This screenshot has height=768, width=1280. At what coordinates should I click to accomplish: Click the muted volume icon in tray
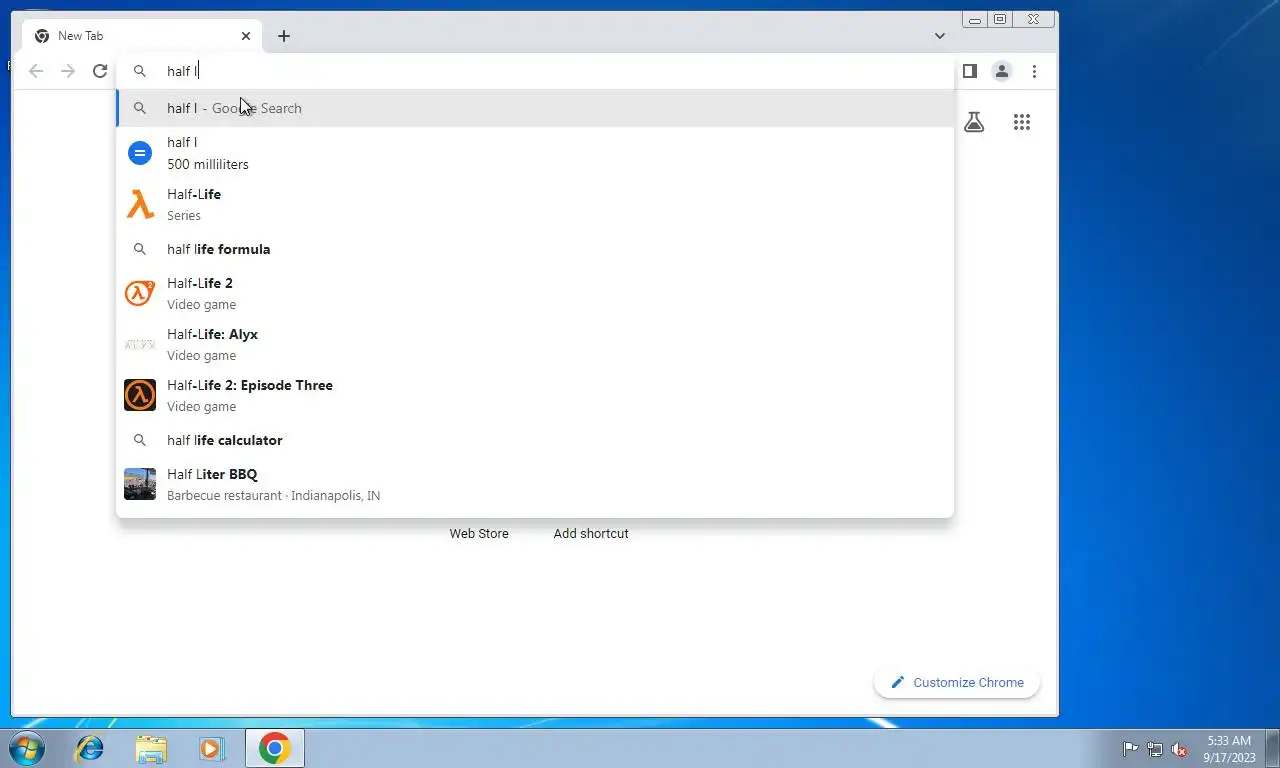click(x=1179, y=749)
